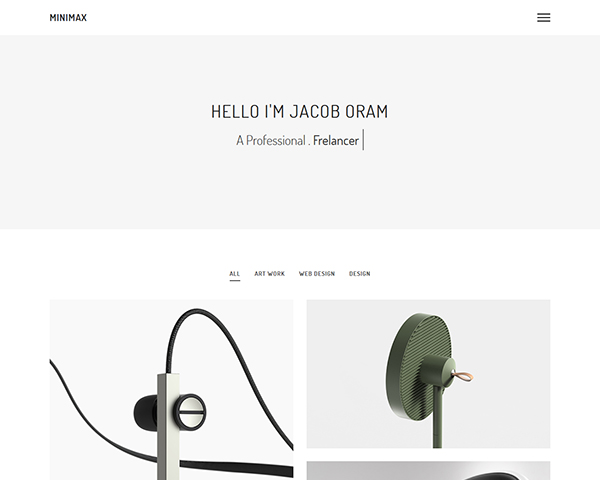600x480 pixels.
Task: Click the round slotted earphone dial
Action: click(x=190, y=412)
